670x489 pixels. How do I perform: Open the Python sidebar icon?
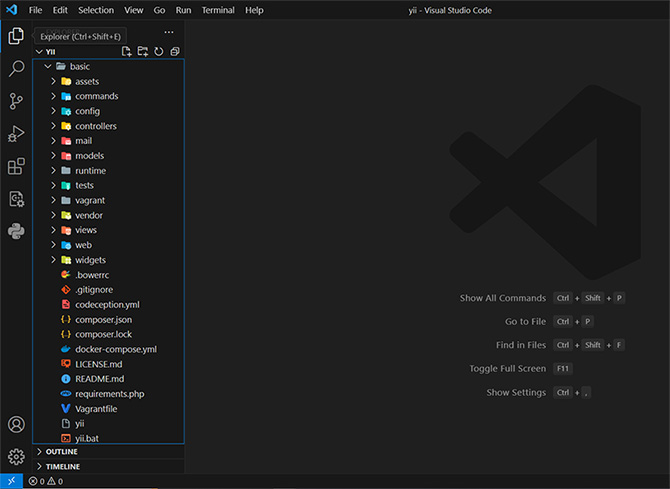pos(16,231)
